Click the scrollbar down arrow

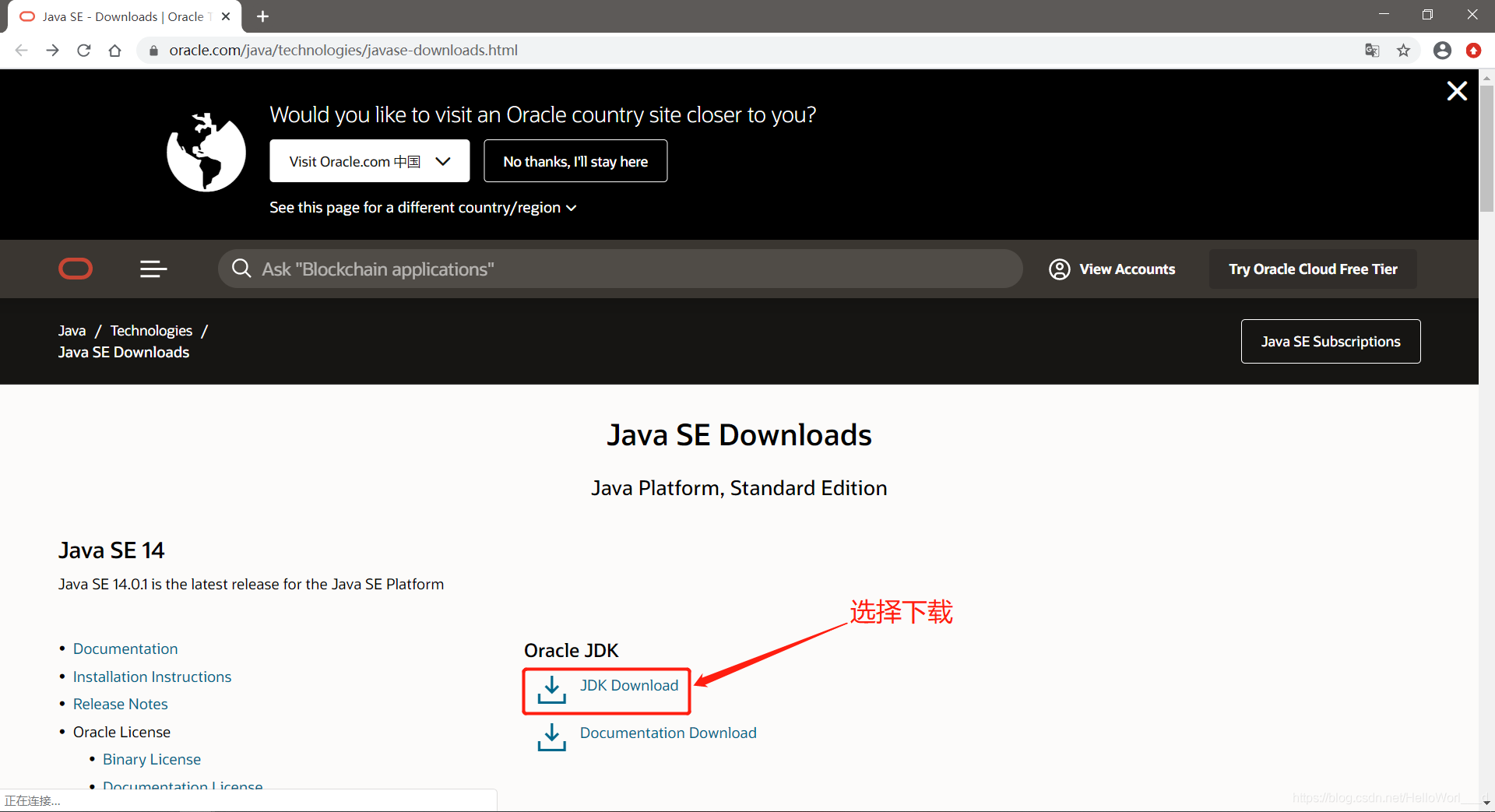pyautogui.click(x=1486, y=802)
